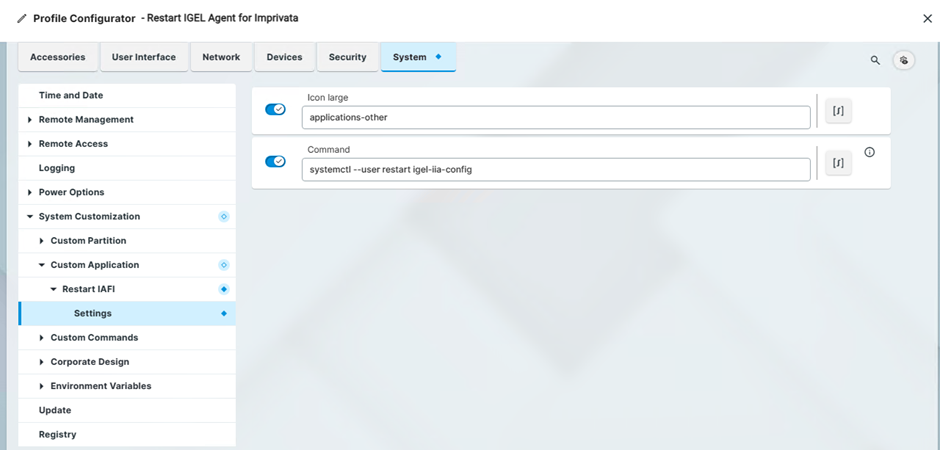Image resolution: width=940 pixels, height=450 pixels.
Task: Click the info icon next to Command
Action: tap(869, 152)
